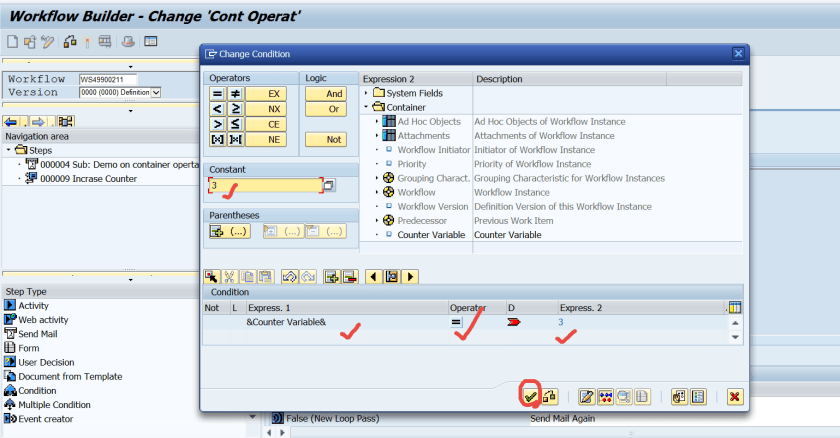The width and height of the screenshot is (840, 438).
Task: Click the NX operator button
Action: pos(266,109)
